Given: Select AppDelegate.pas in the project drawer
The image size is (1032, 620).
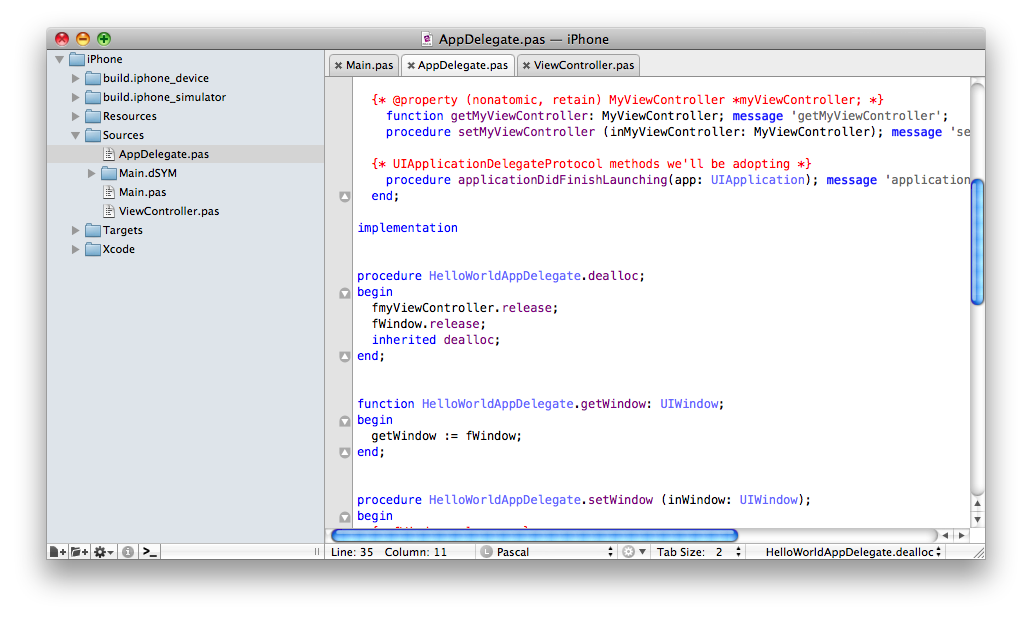Looking at the screenshot, I should point(186,154).
